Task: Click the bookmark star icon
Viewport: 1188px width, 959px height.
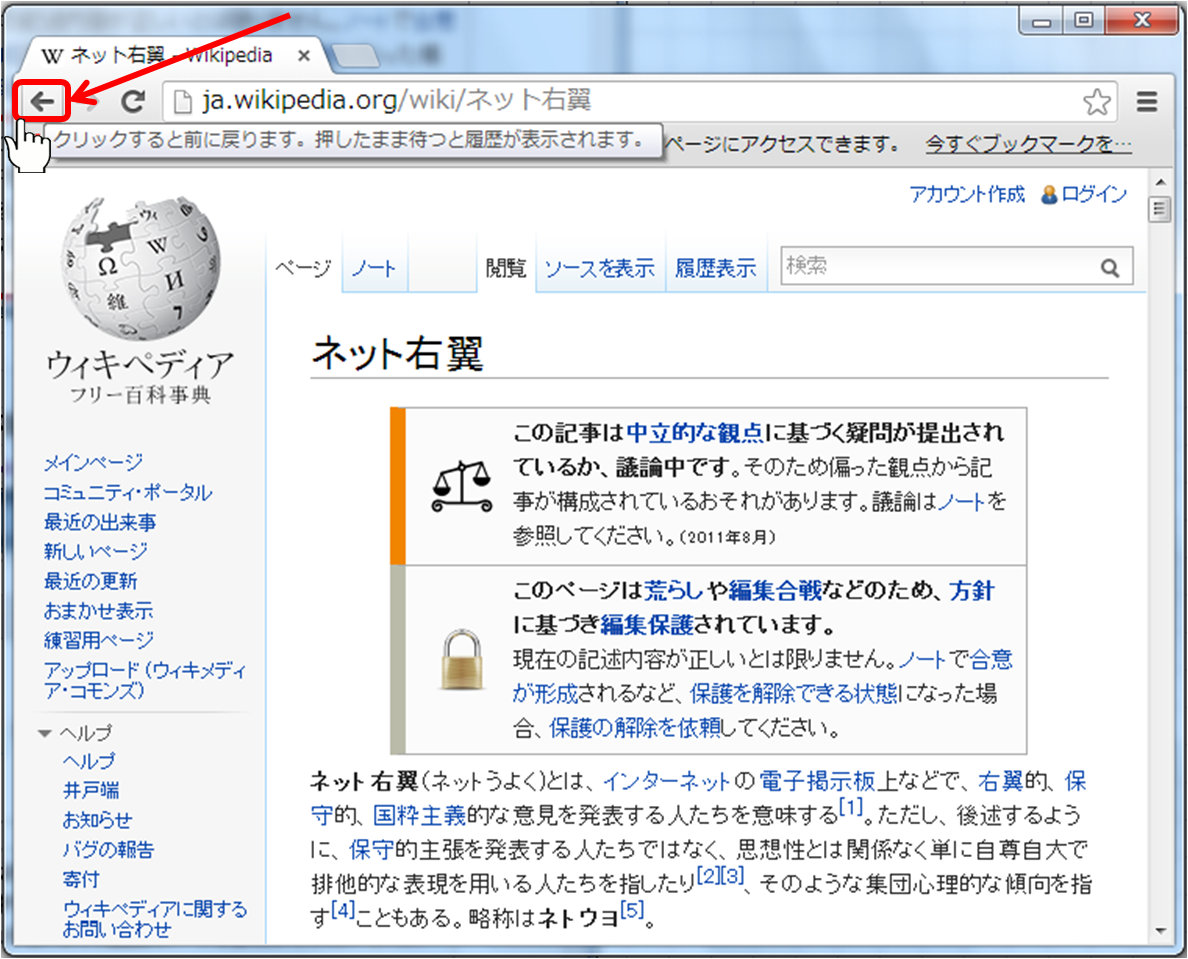Action: (x=1097, y=100)
